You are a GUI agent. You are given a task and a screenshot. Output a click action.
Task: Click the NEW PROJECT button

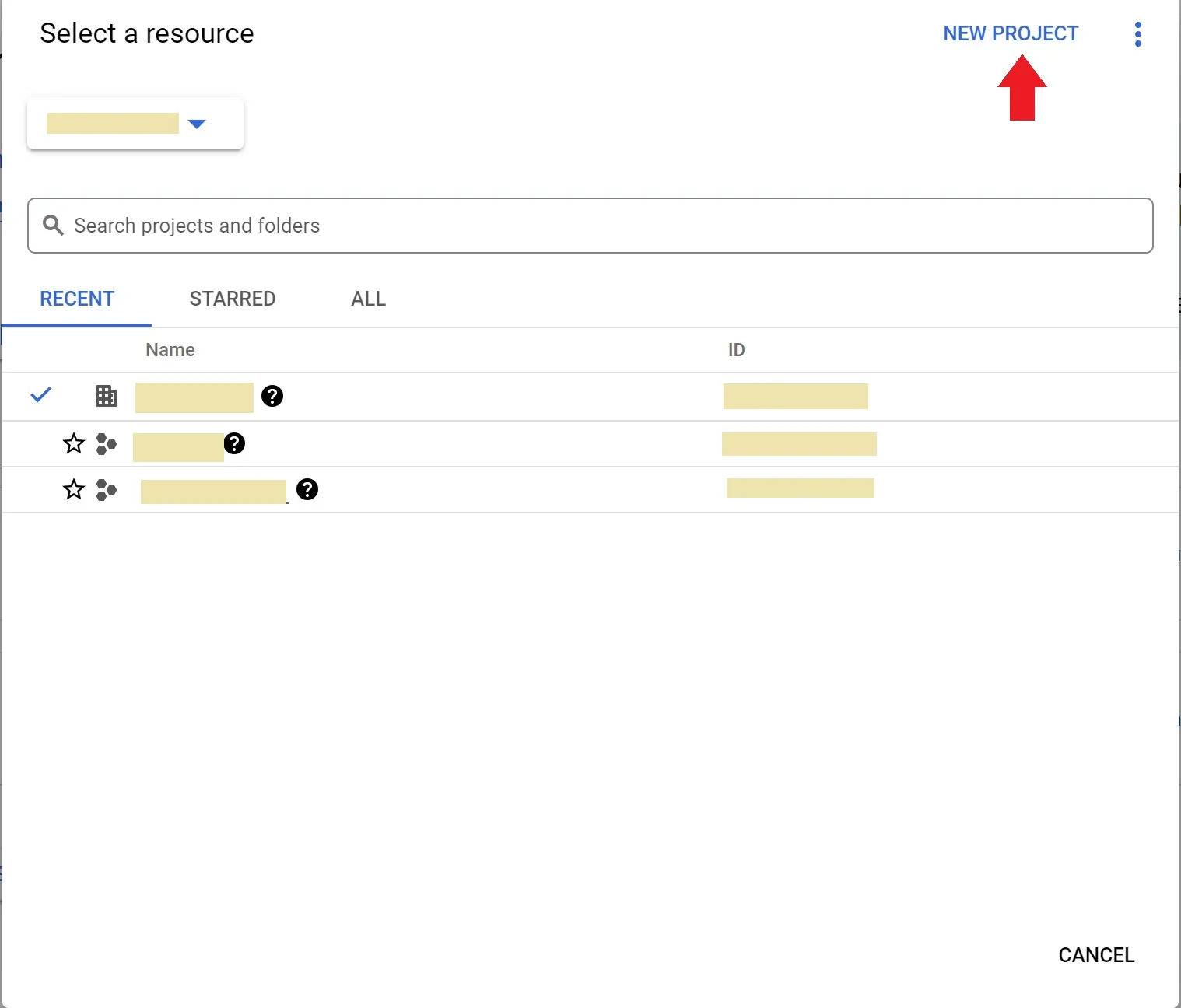[x=1011, y=33]
